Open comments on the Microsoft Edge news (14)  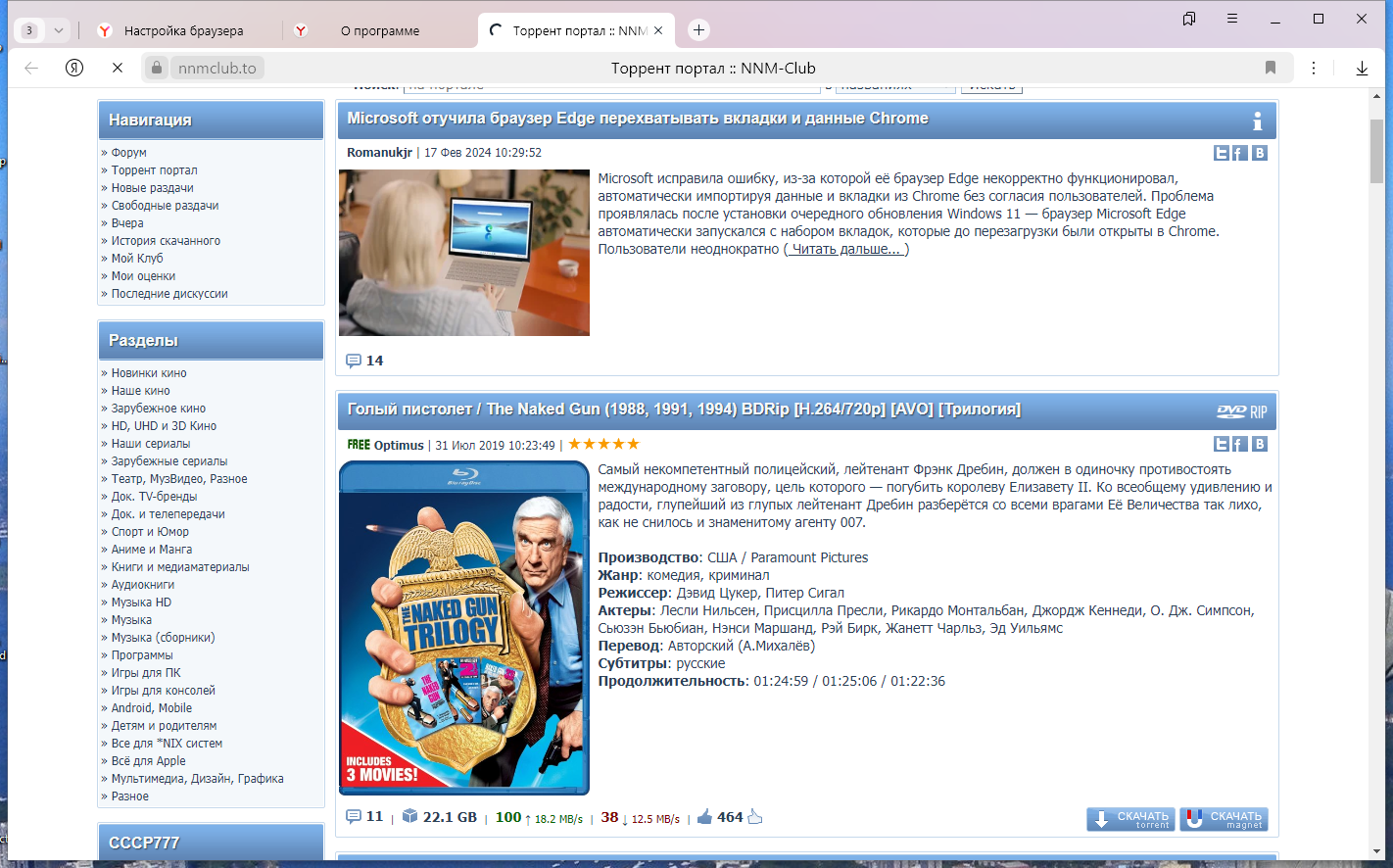pos(364,361)
